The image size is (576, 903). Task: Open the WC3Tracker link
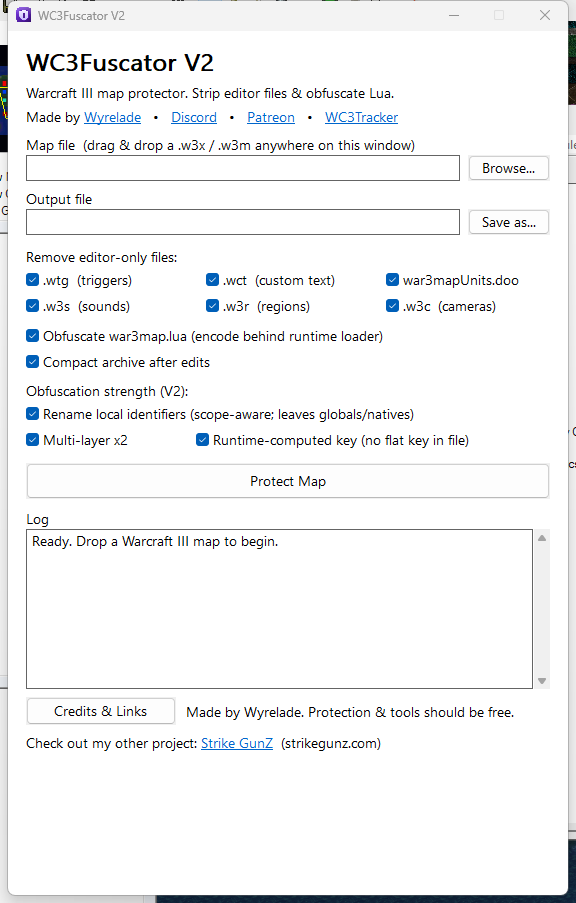pyautogui.click(x=361, y=117)
